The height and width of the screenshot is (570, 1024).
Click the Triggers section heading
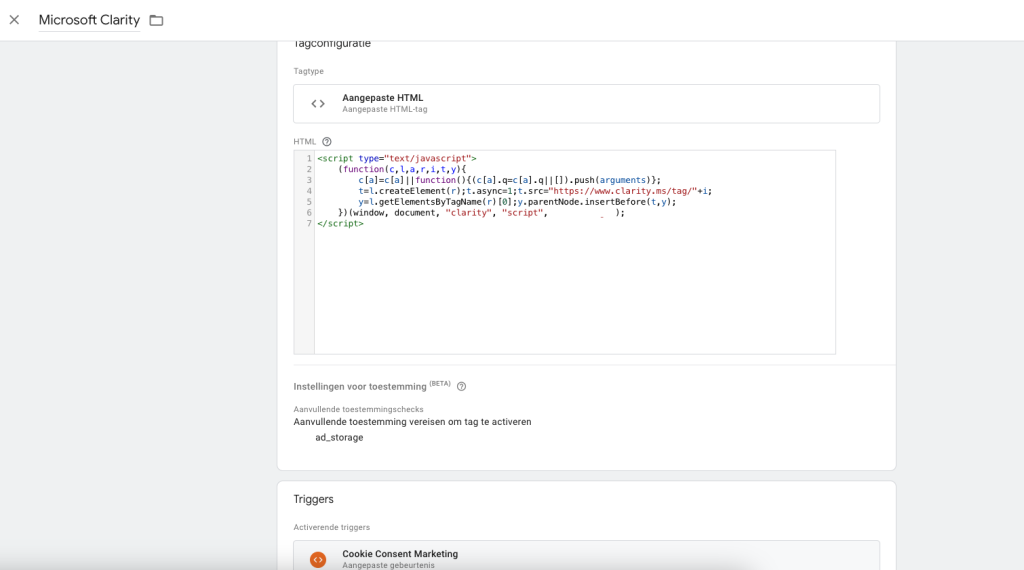pyautogui.click(x=313, y=499)
